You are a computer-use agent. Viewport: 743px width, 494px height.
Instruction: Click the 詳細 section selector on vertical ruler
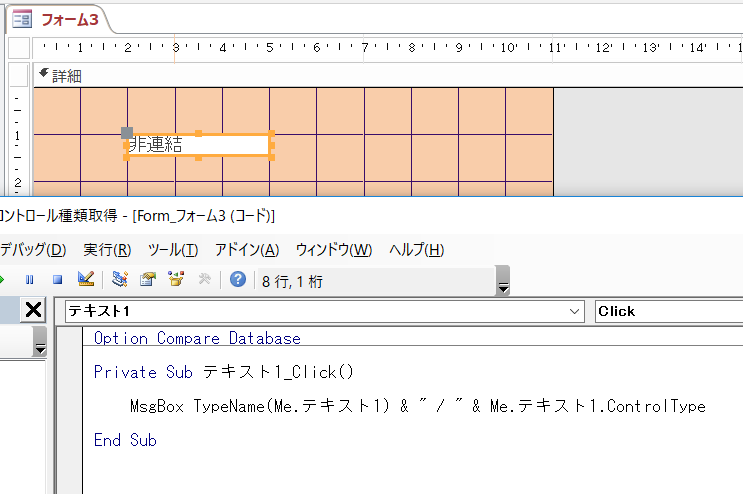[18, 76]
